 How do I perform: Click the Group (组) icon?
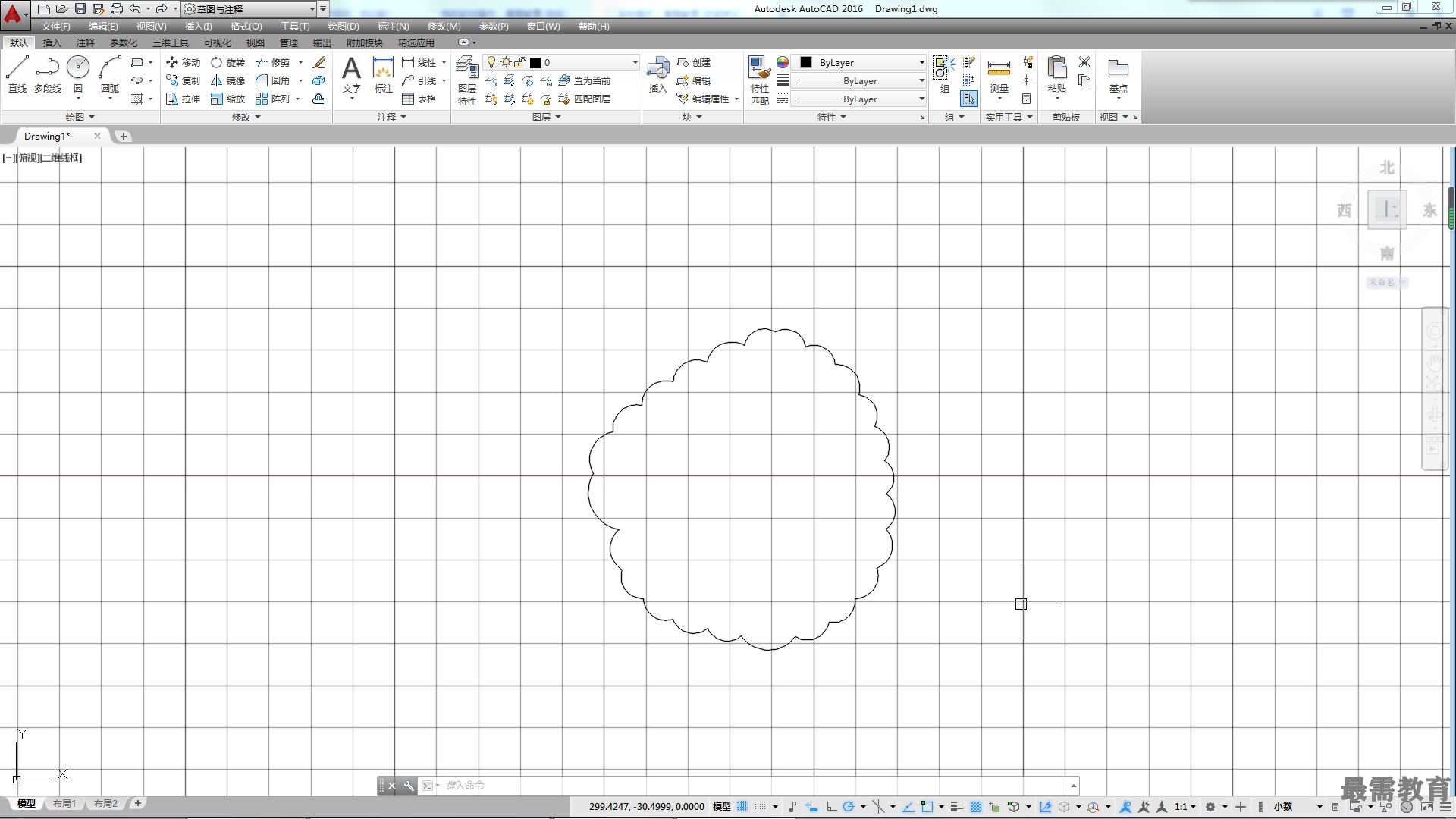pos(944,74)
